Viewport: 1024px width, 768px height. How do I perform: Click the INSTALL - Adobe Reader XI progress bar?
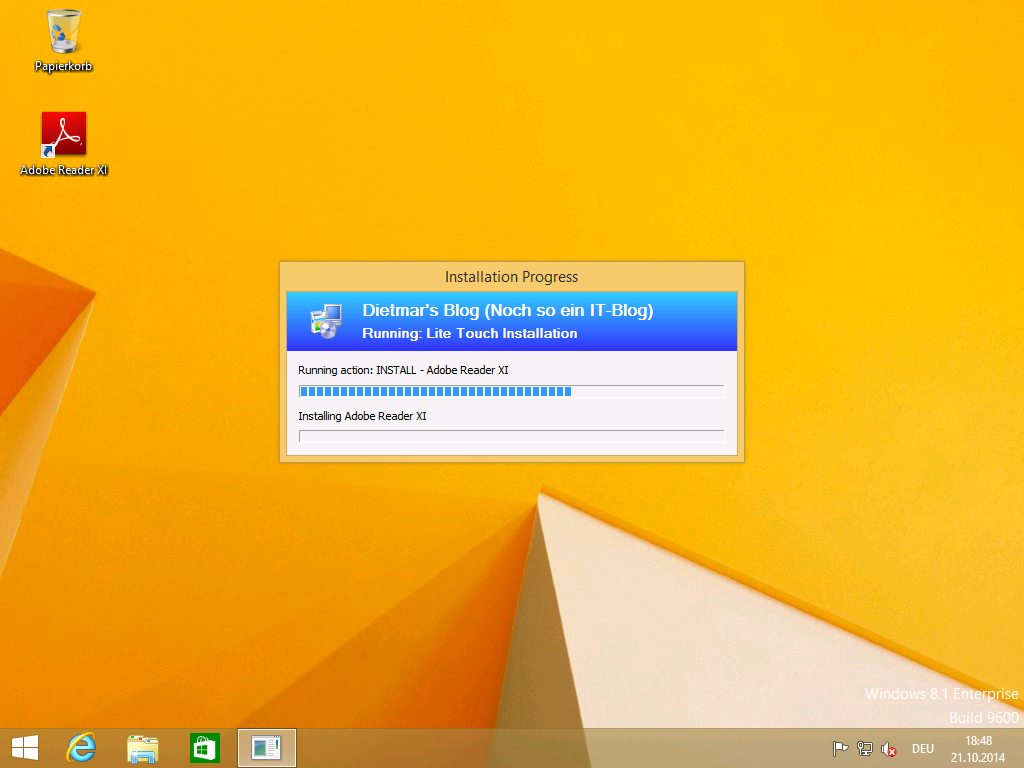[x=511, y=391]
